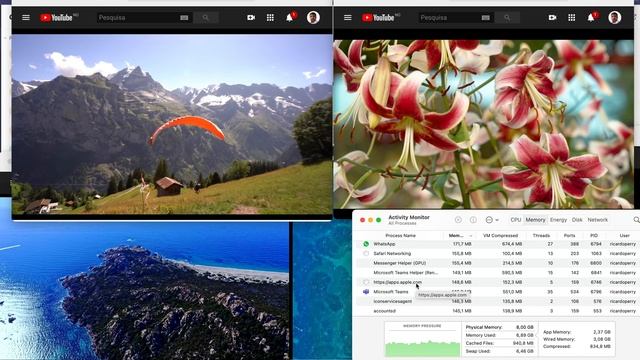Sort by Threads column header
This screenshot has width=640, height=360.
pyautogui.click(x=541, y=236)
